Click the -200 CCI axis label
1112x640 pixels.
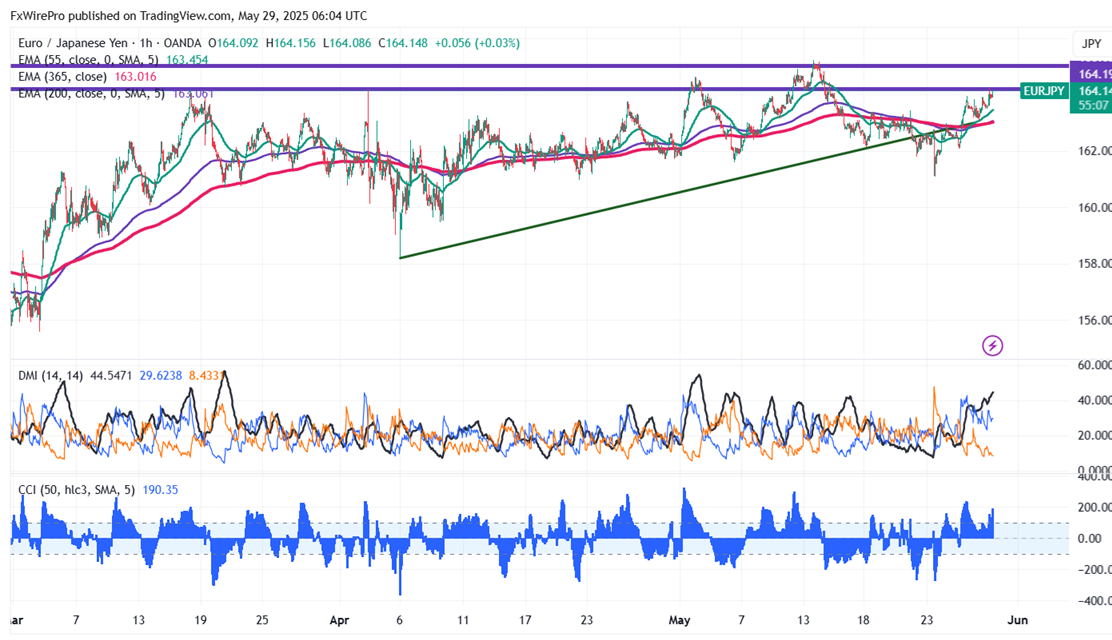click(x=1094, y=570)
